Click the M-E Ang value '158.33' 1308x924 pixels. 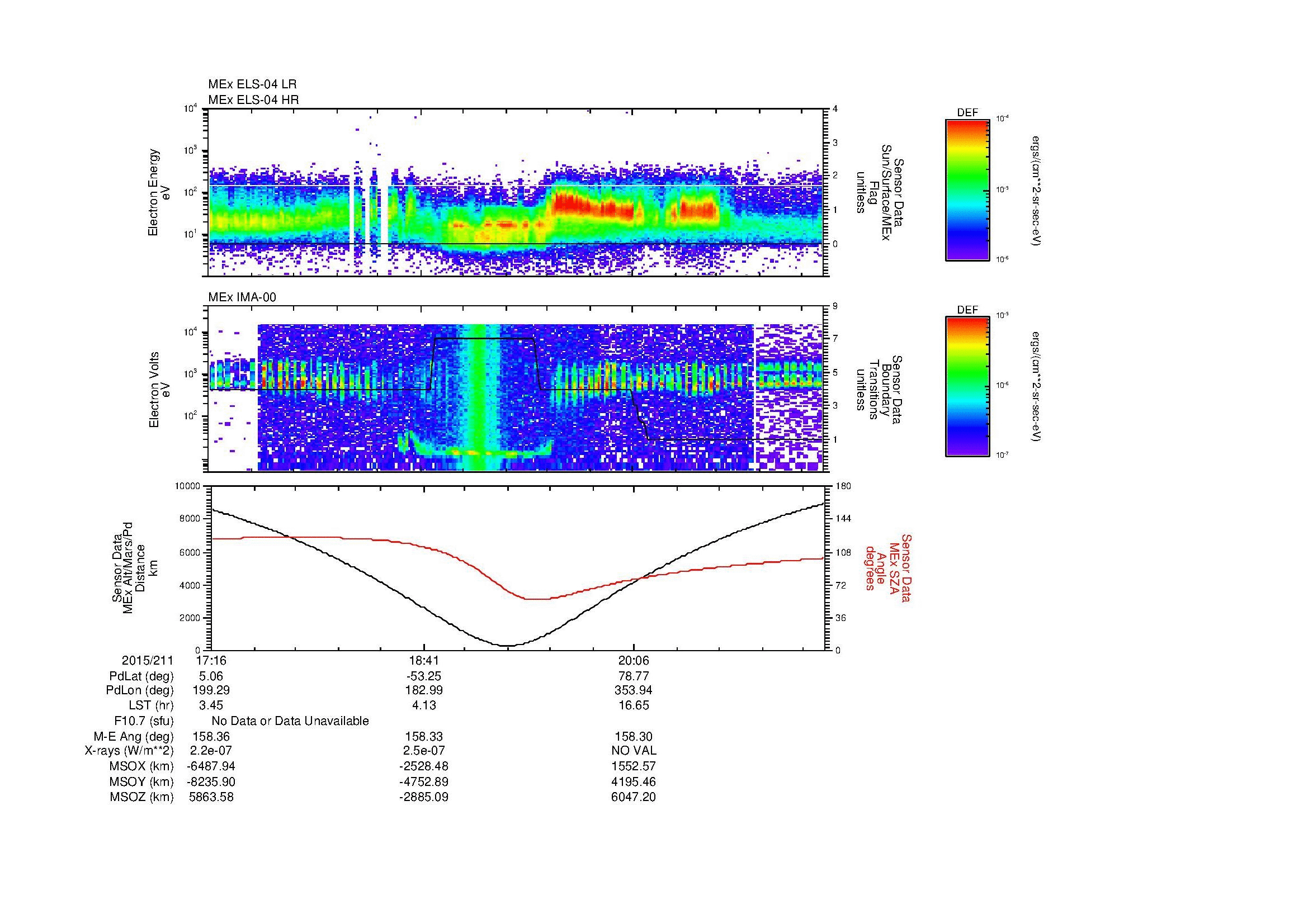424,736
